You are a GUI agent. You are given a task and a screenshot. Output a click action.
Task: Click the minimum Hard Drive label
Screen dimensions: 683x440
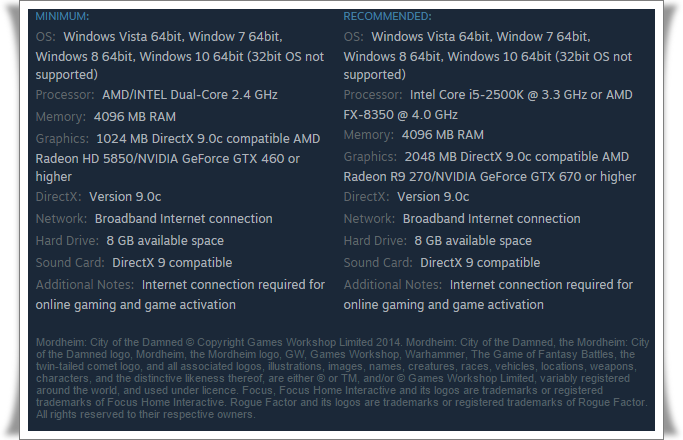coord(67,241)
